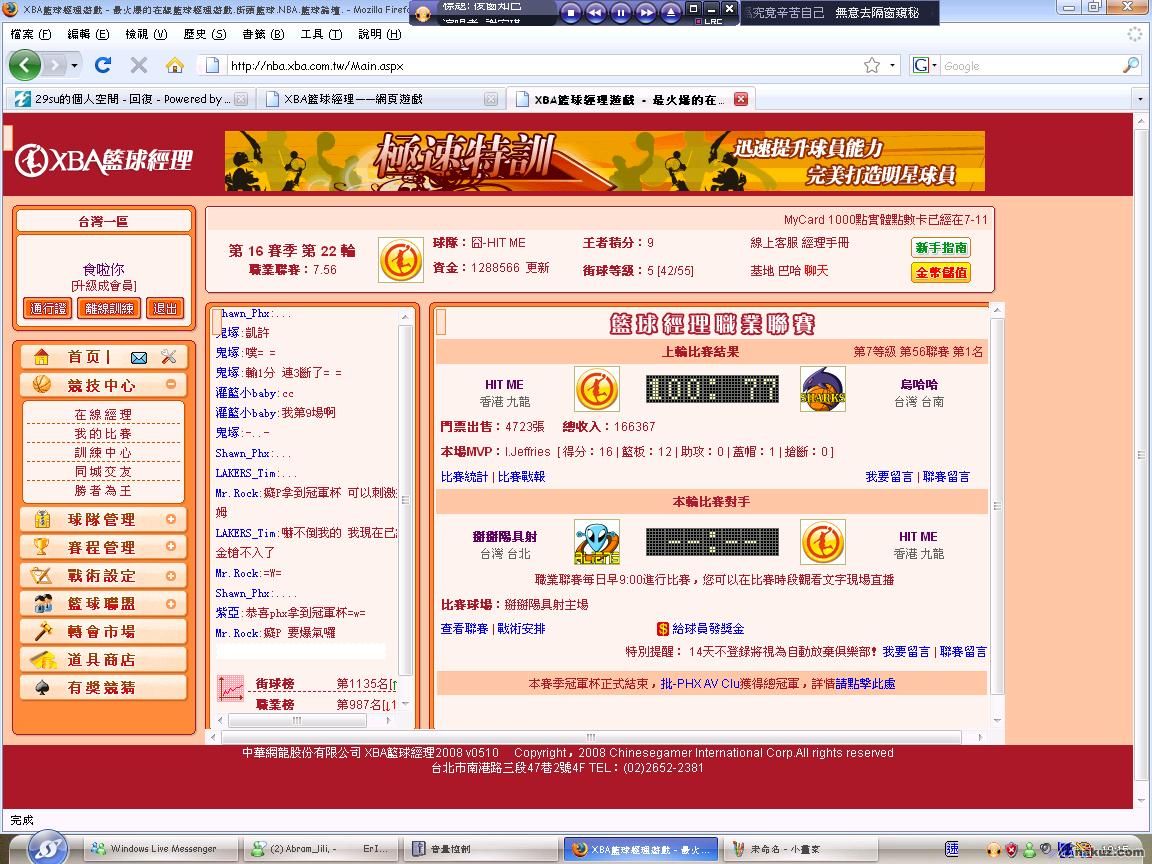Click the SHARKS team logo
Screen dimensions: 1152x864
(x=822, y=390)
